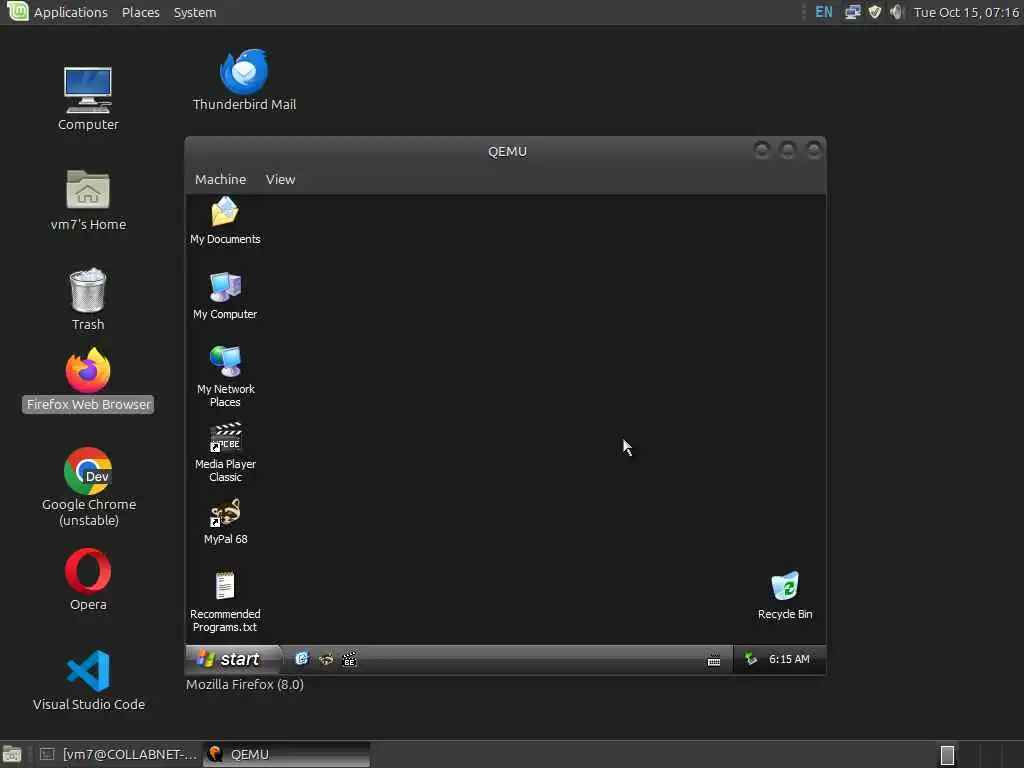Viewport: 1024px width, 768px height.
Task: Select Thunderbird Mail desktop icon
Action: [x=244, y=80]
